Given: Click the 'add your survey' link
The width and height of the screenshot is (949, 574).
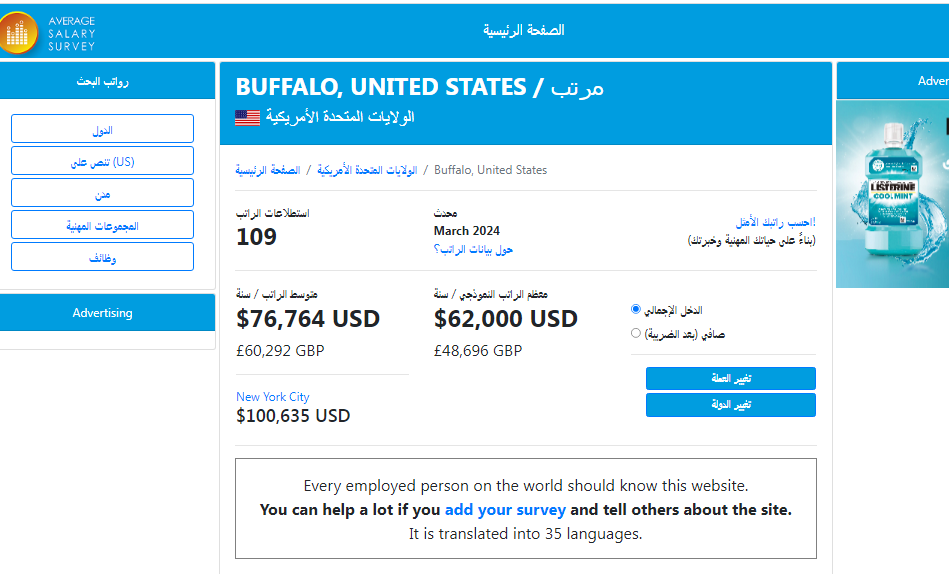Looking at the screenshot, I should (505, 509).
